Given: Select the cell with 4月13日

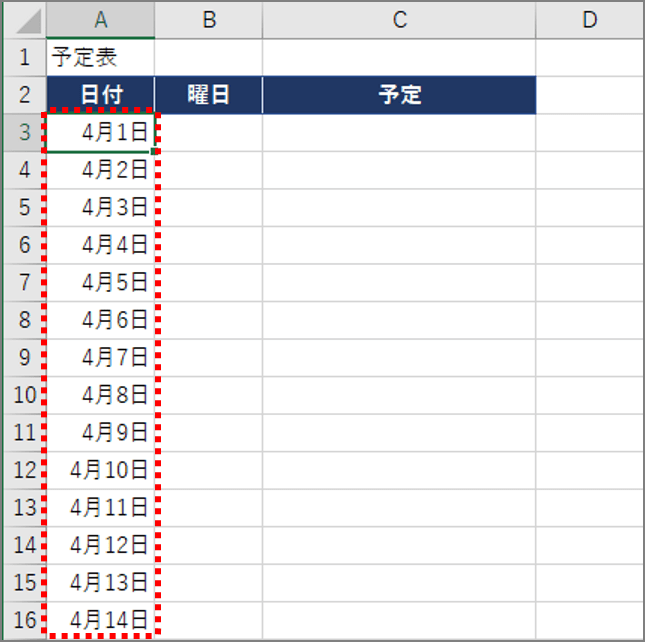Looking at the screenshot, I should [x=101, y=583].
